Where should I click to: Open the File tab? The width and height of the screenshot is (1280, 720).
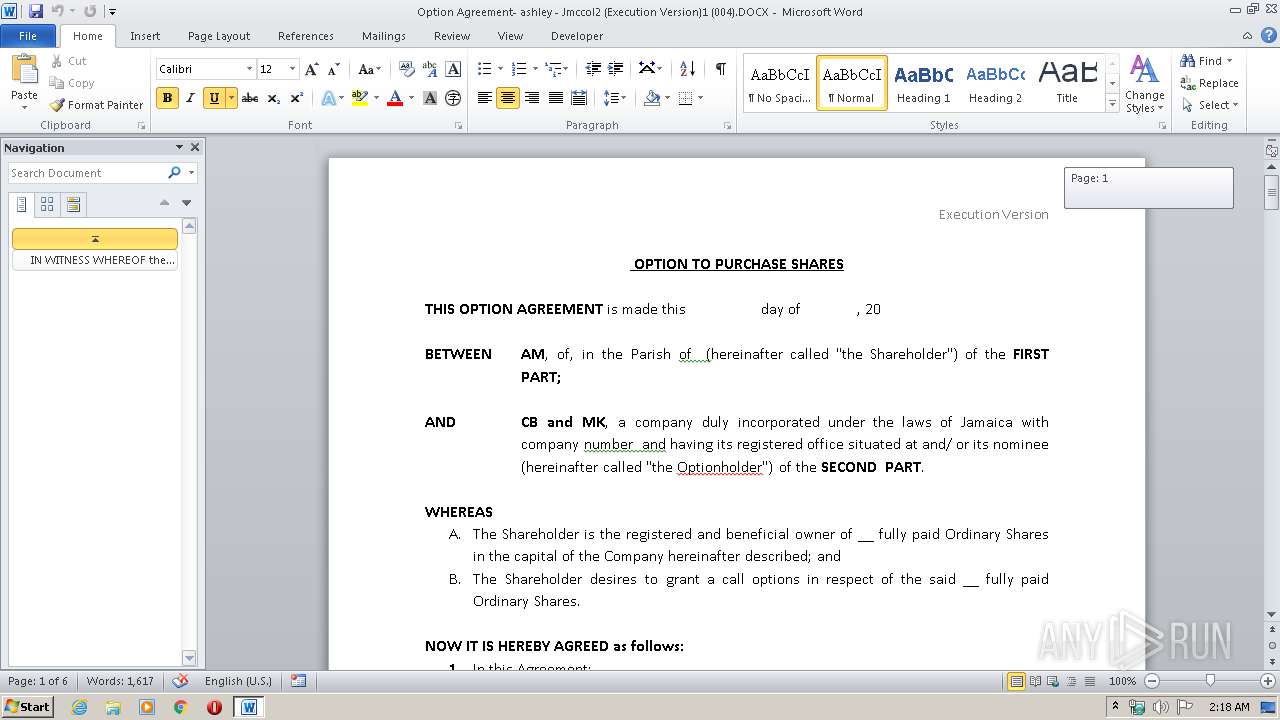pos(28,36)
